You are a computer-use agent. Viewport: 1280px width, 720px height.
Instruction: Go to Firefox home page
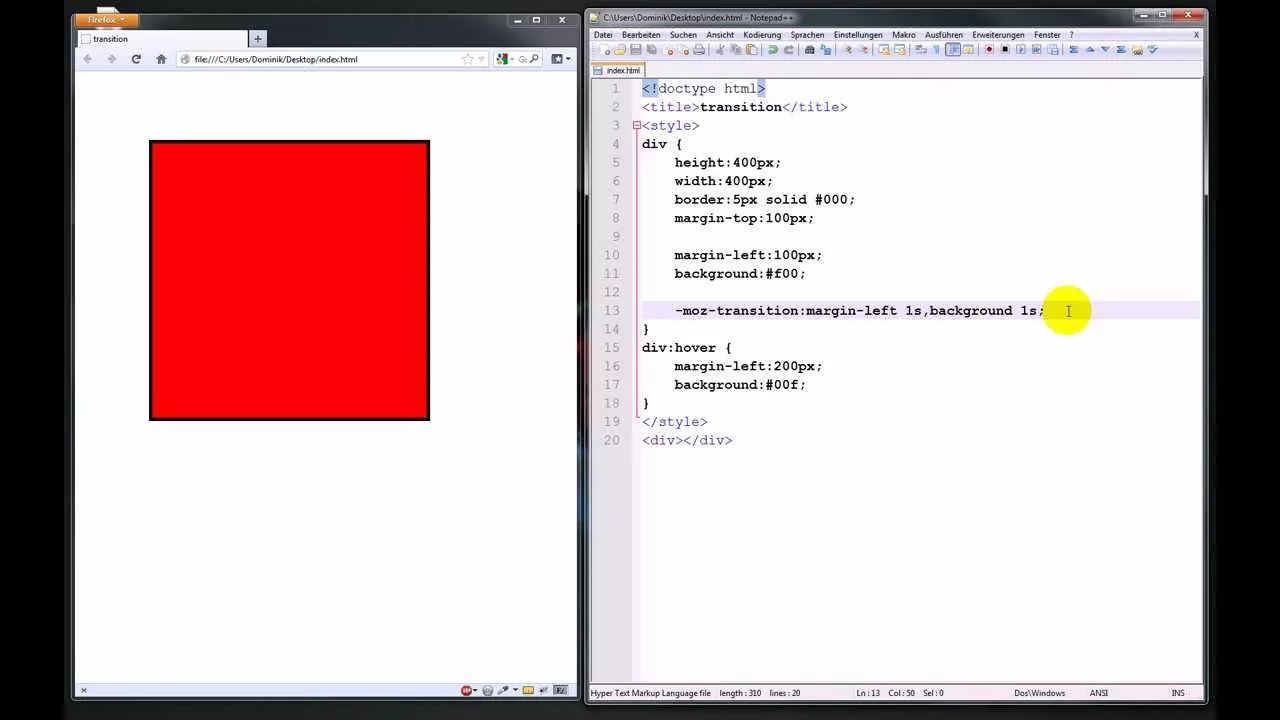[x=161, y=59]
